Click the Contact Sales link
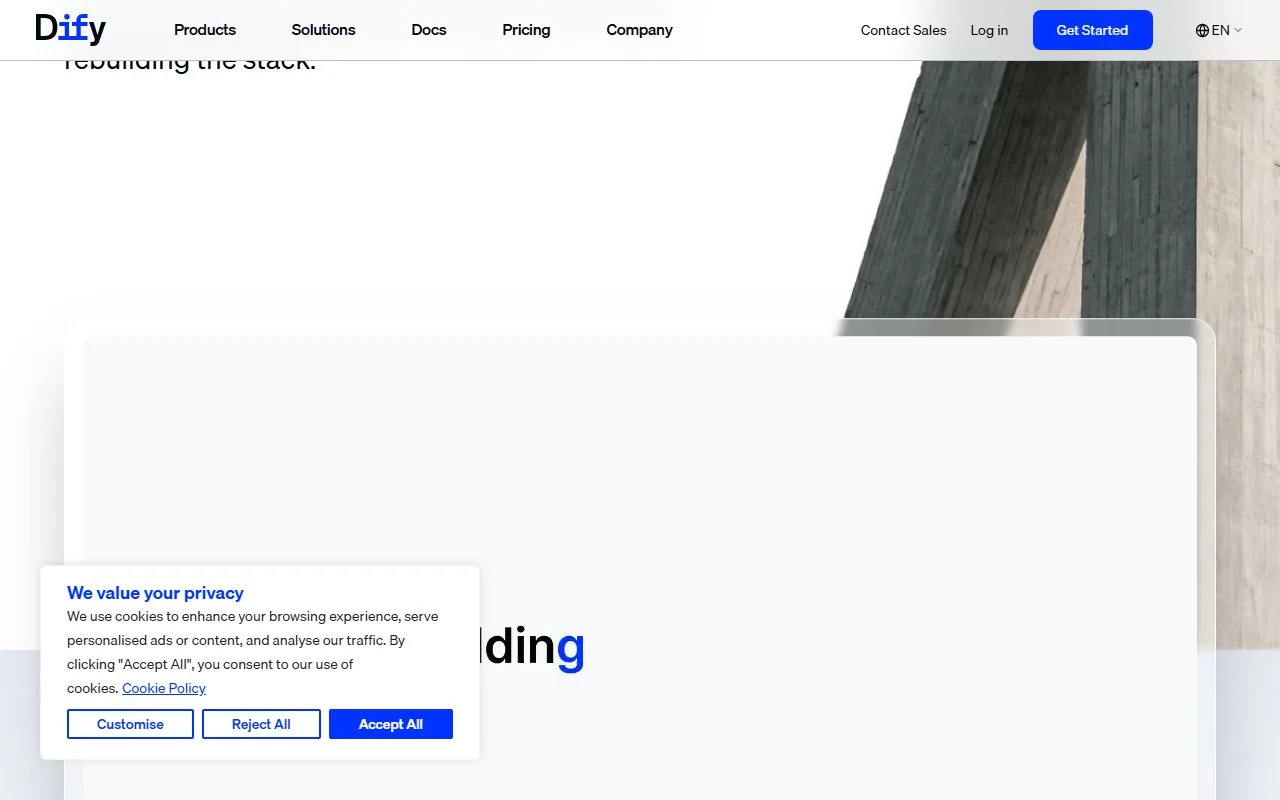 point(903,30)
